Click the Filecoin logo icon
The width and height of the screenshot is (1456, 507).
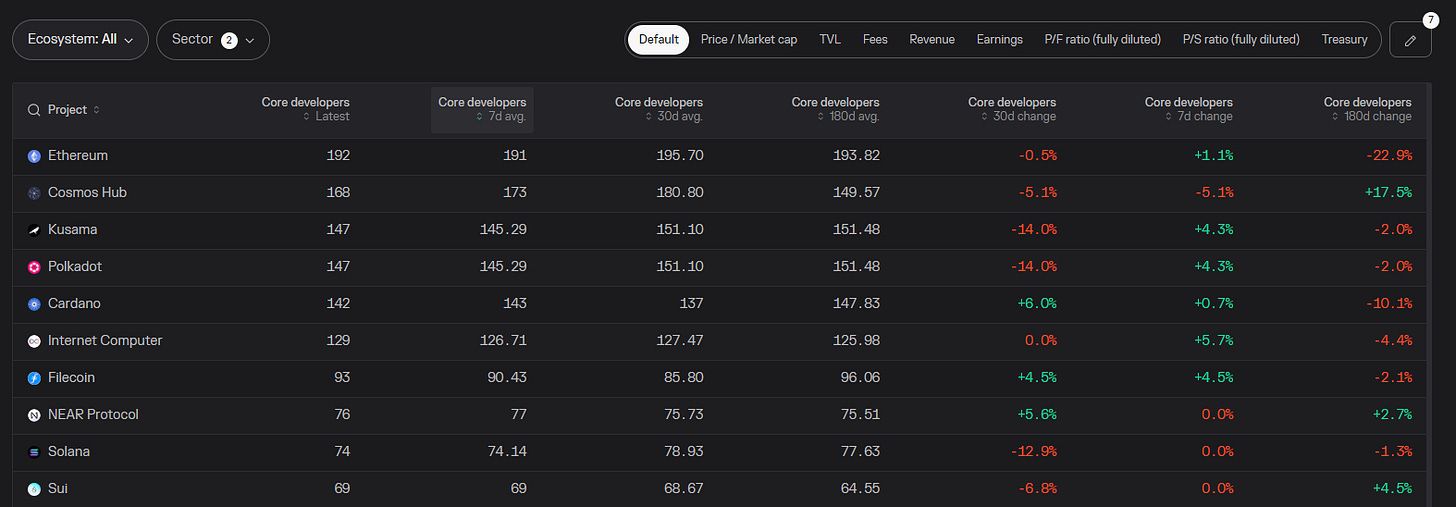click(x=34, y=378)
